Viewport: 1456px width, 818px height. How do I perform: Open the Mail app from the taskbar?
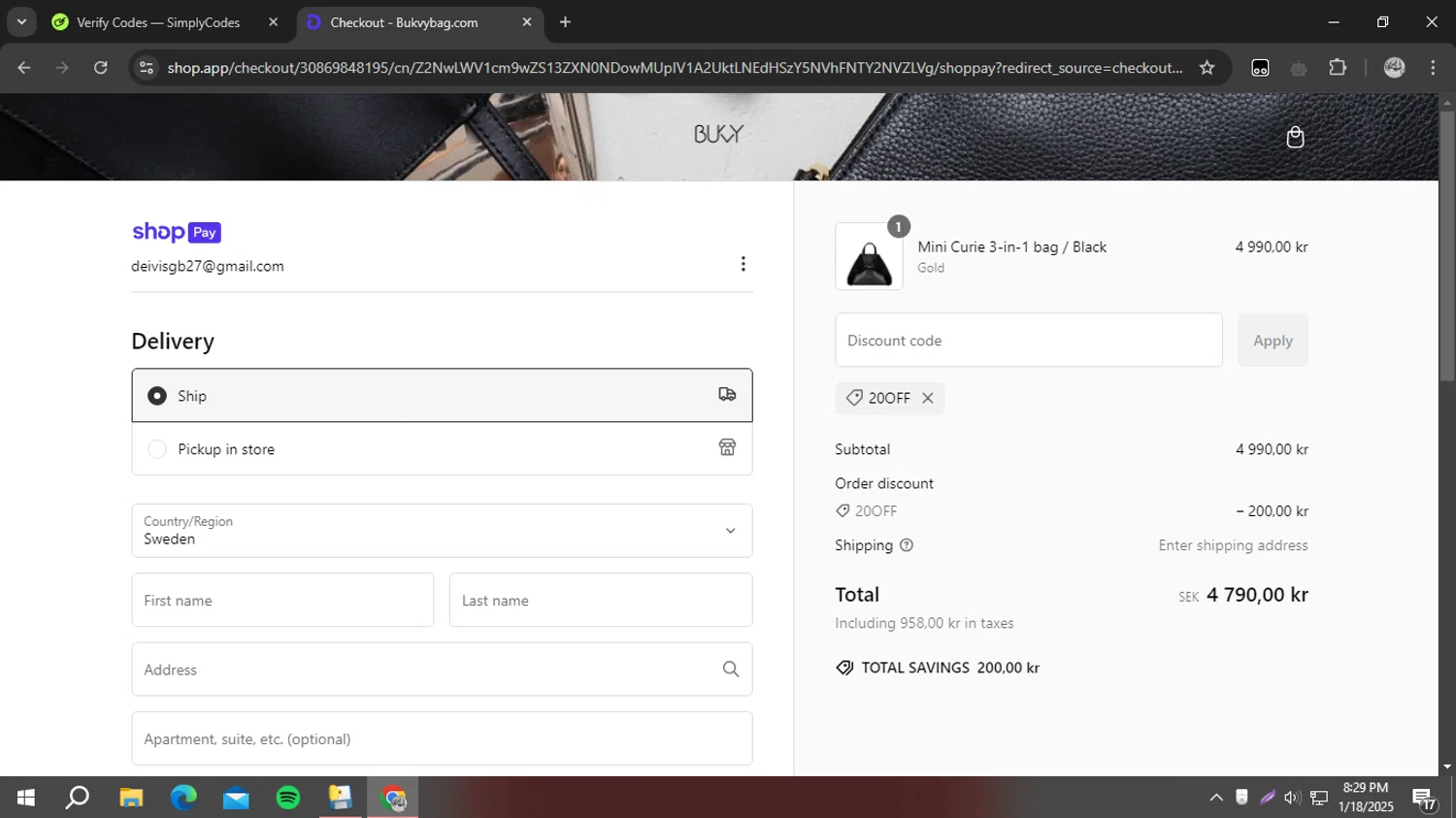pyautogui.click(x=236, y=798)
